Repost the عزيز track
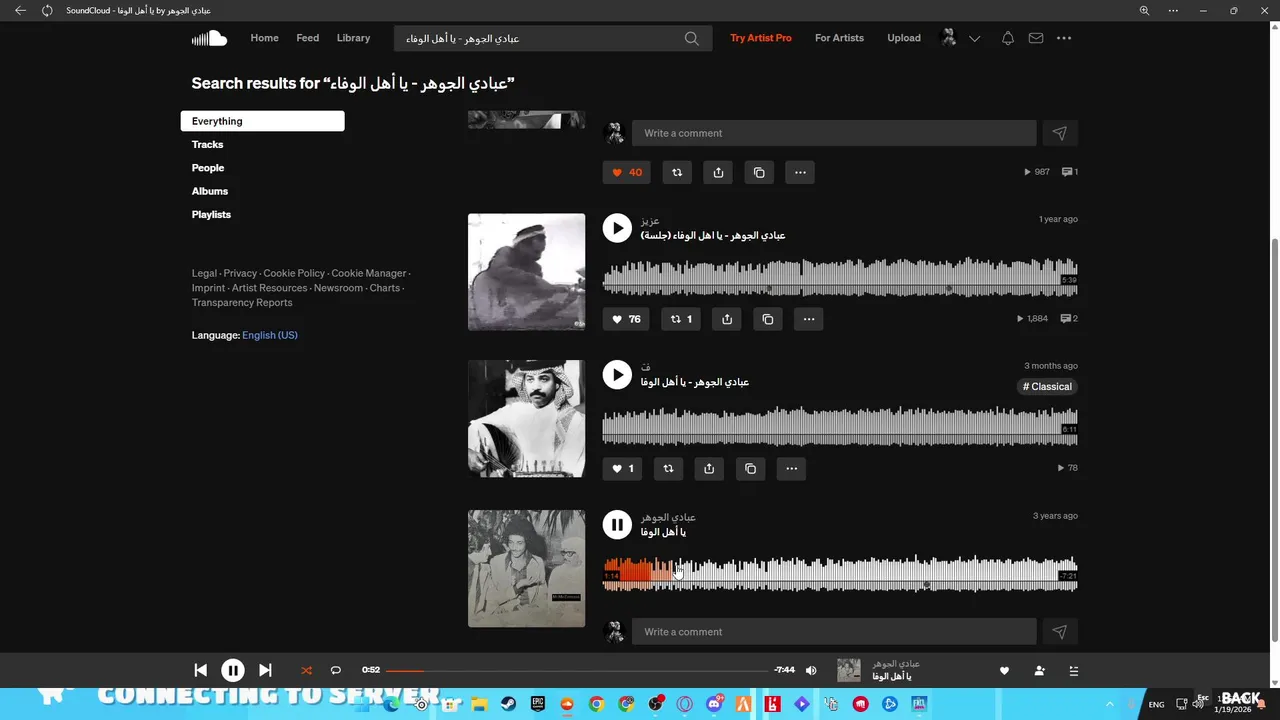The width and height of the screenshot is (1280, 720). pyautogui.click(x=681, y=319)
